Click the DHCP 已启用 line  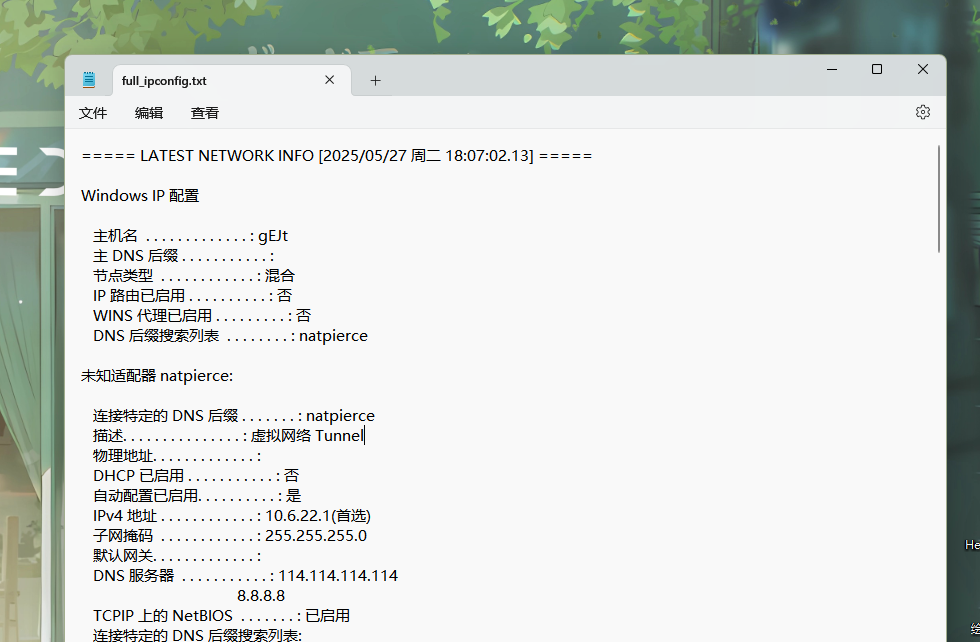(x=196, y=476)
